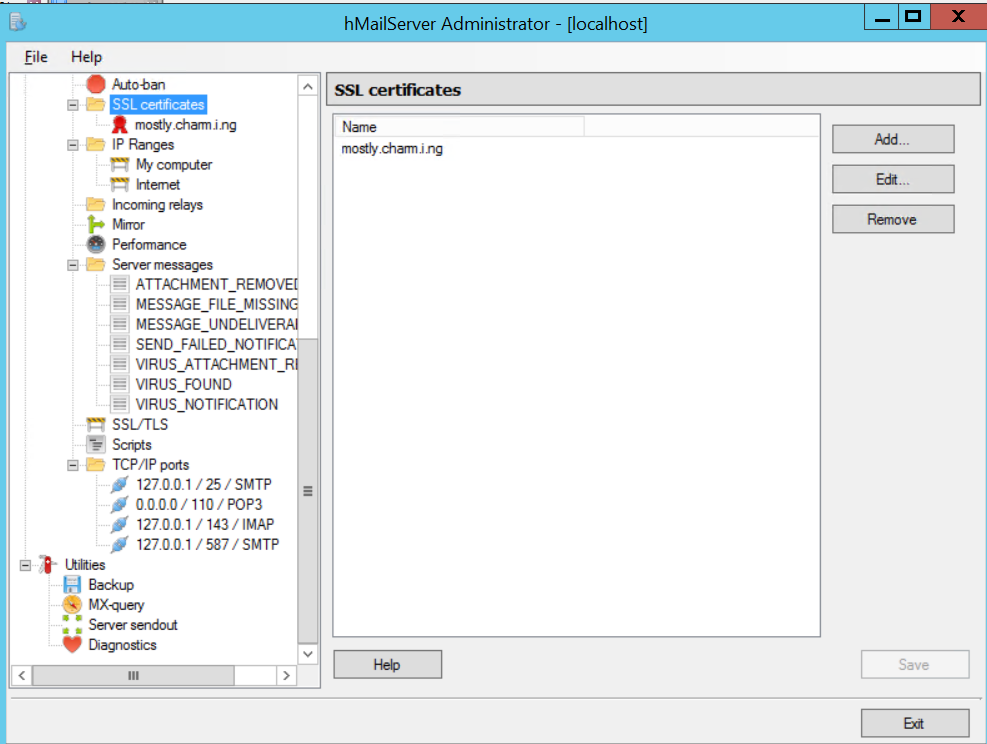Click the Internet barrier icon

[x=120, y=185]
